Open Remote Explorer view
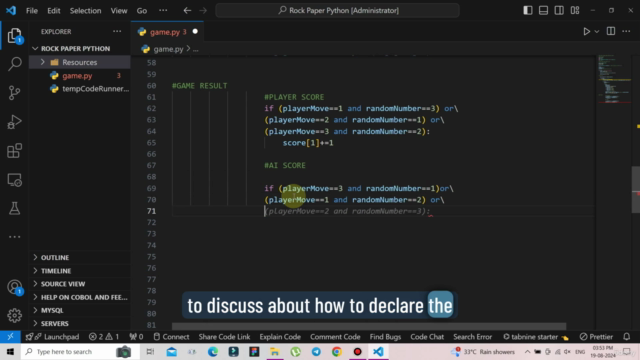Image resolution: width=640 pixels, height=360 pixels. (x=14, y=180)
